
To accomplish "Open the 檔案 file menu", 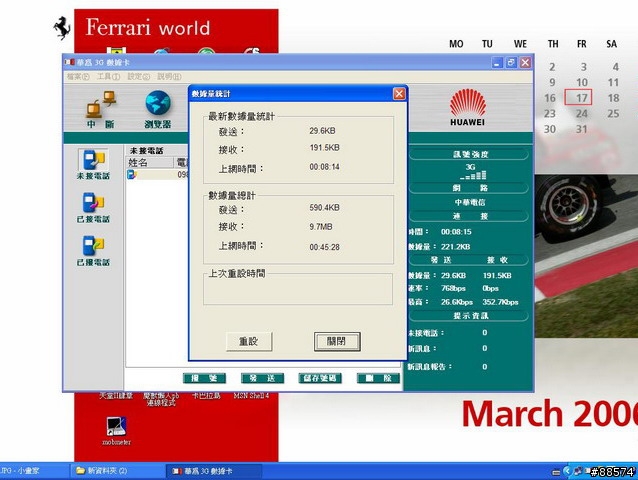I will [x=78, y=76].
